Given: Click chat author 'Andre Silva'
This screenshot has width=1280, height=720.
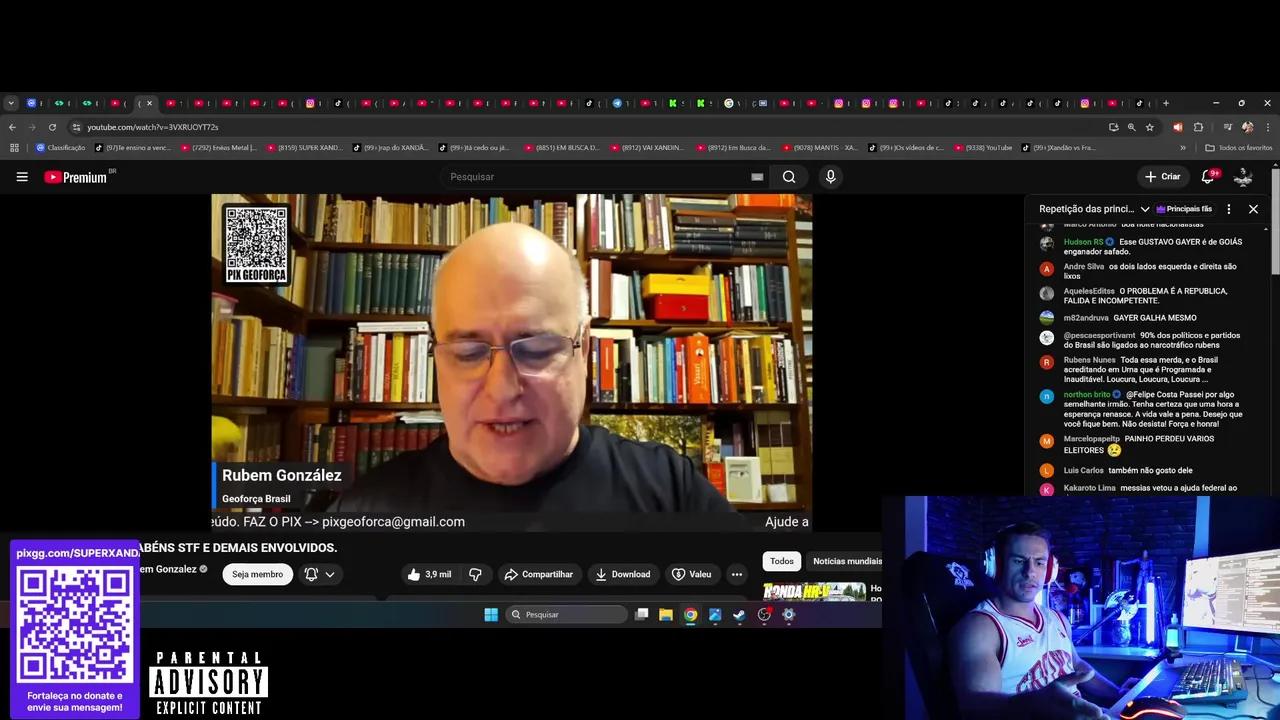Looking at the screenshot, I should tap(1084, 267).
